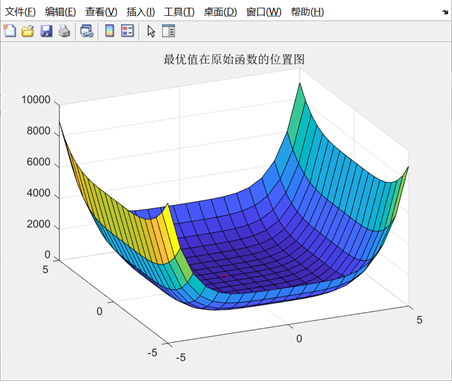Open the 窗口(W) menu
This screenshot has height=385, width=452.
pyautogui.click(x=264, y=12)
